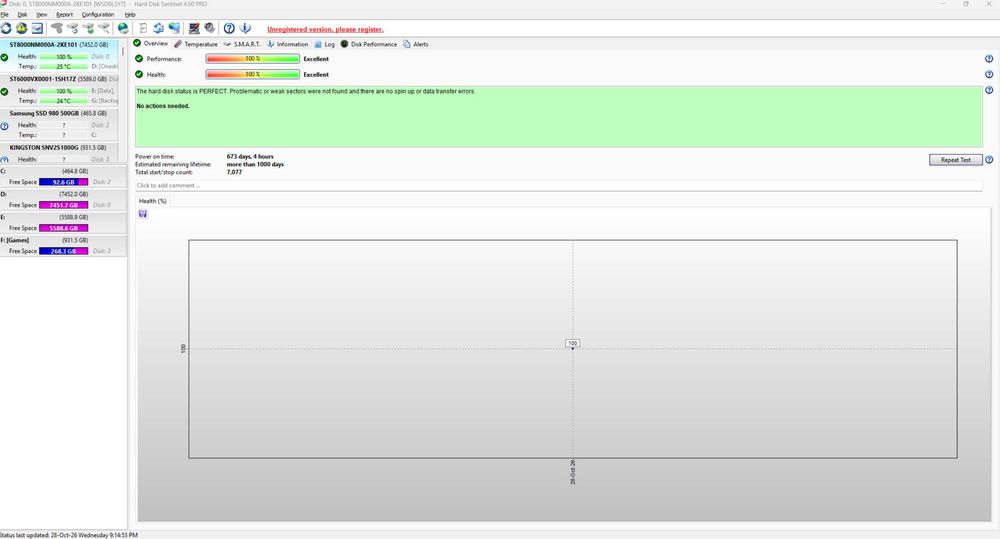1000x539 pixels.
Task: Open help with the blue question mark toolbar icon
Action: coord(229,28)
